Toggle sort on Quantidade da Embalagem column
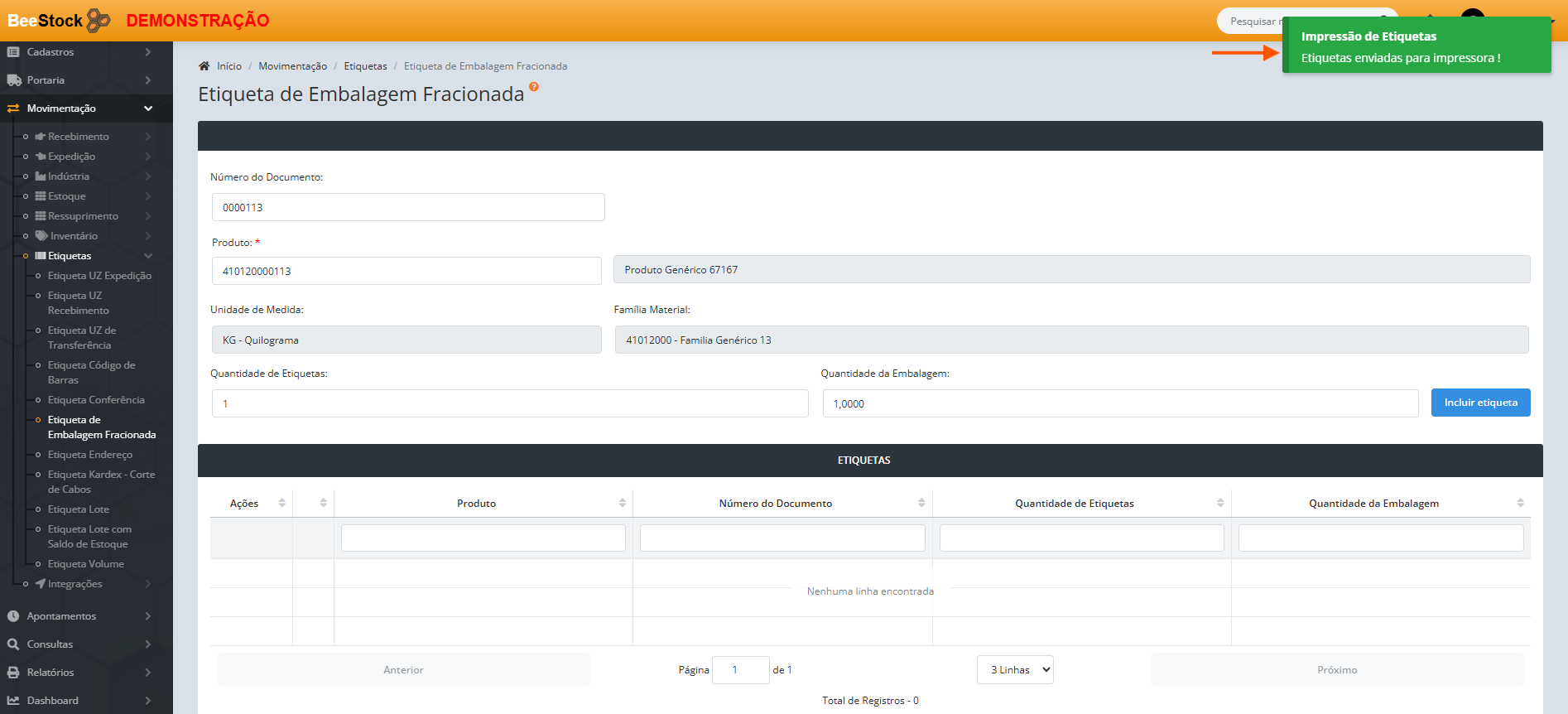 pos(1520,504)
